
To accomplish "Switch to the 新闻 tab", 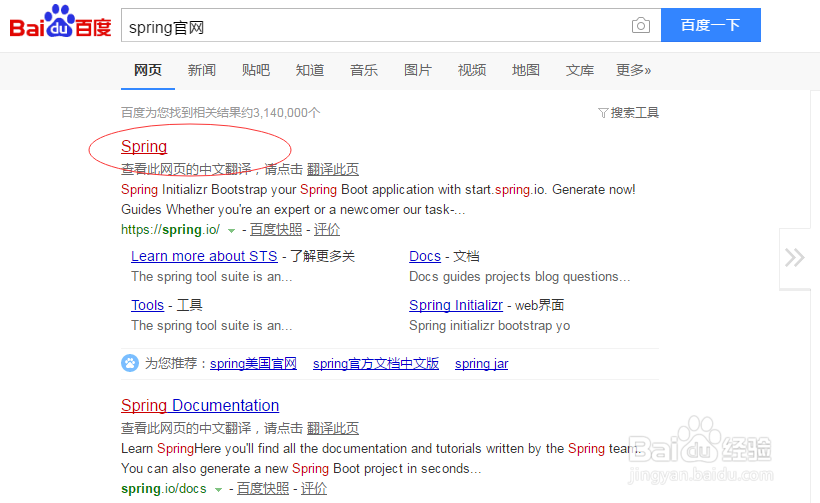I will (x=201, y=70).
